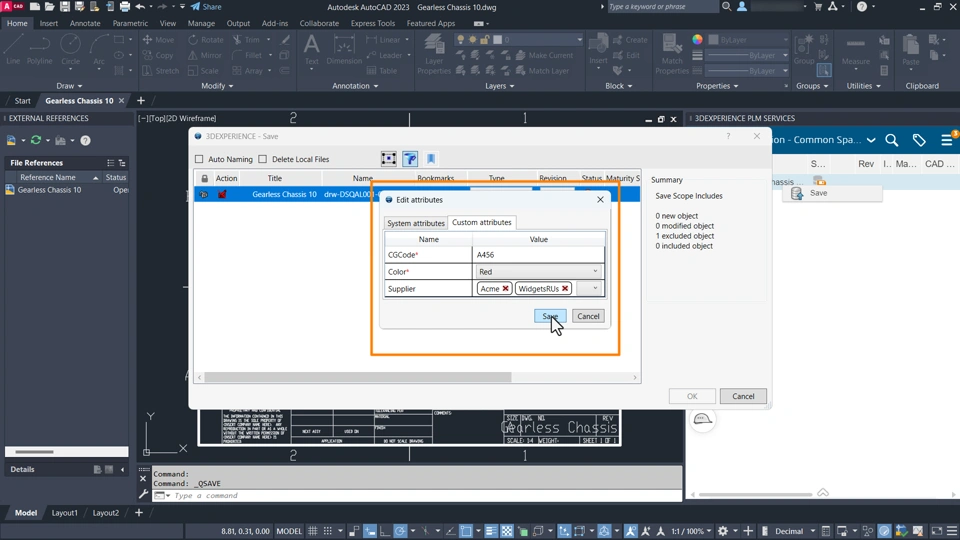The image size is (960, 540).
Task: Click Save in Edit attributes dialog
Action: (550, 316)
